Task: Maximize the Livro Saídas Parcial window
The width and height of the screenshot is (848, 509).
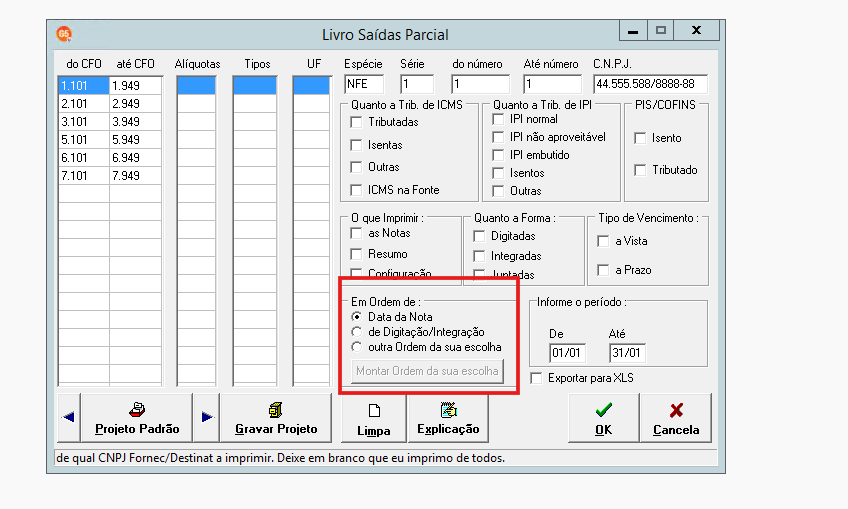Action: 660,31
